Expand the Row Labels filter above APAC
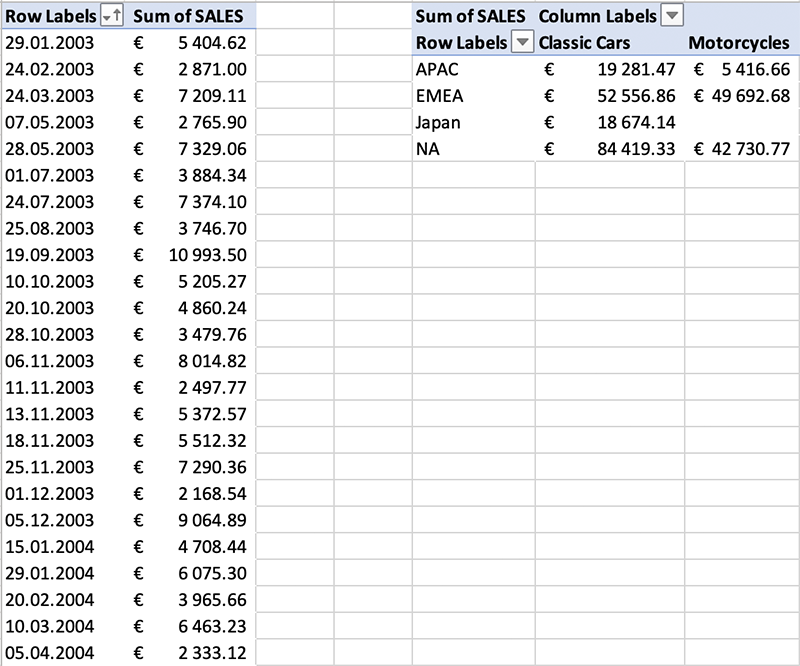 (522, 43)
